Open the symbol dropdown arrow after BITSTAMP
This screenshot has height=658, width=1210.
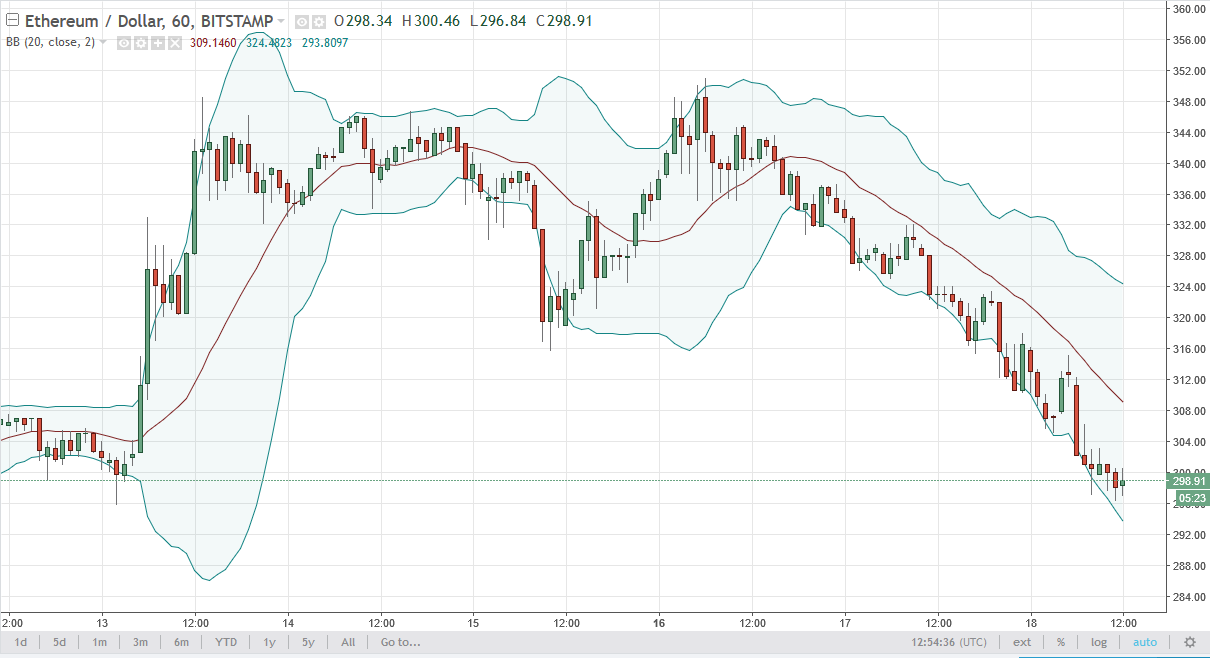coord(281,21)
